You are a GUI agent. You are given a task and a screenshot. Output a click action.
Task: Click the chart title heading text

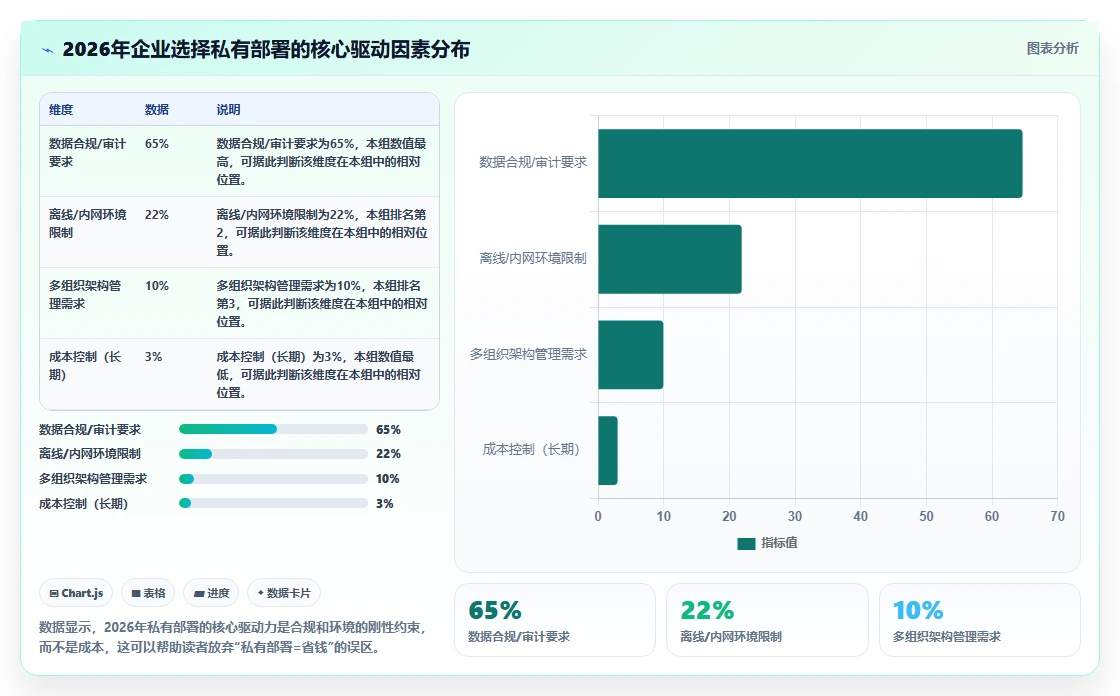tap(266, 49)
